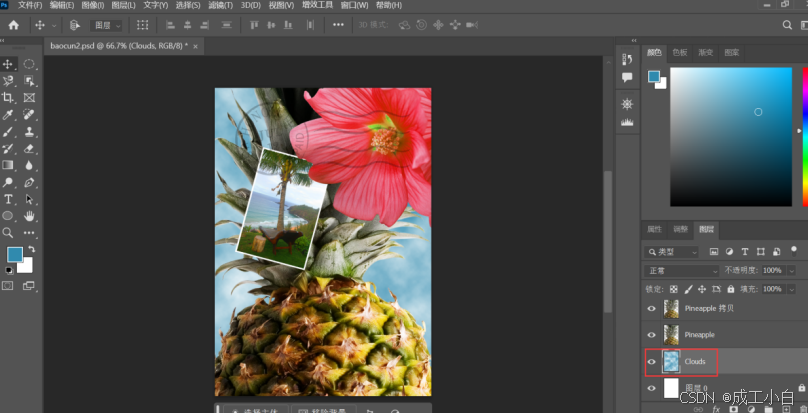The image size is (808, 414).
Task: Toggle show transform controls icon
Action: point(143,25)
